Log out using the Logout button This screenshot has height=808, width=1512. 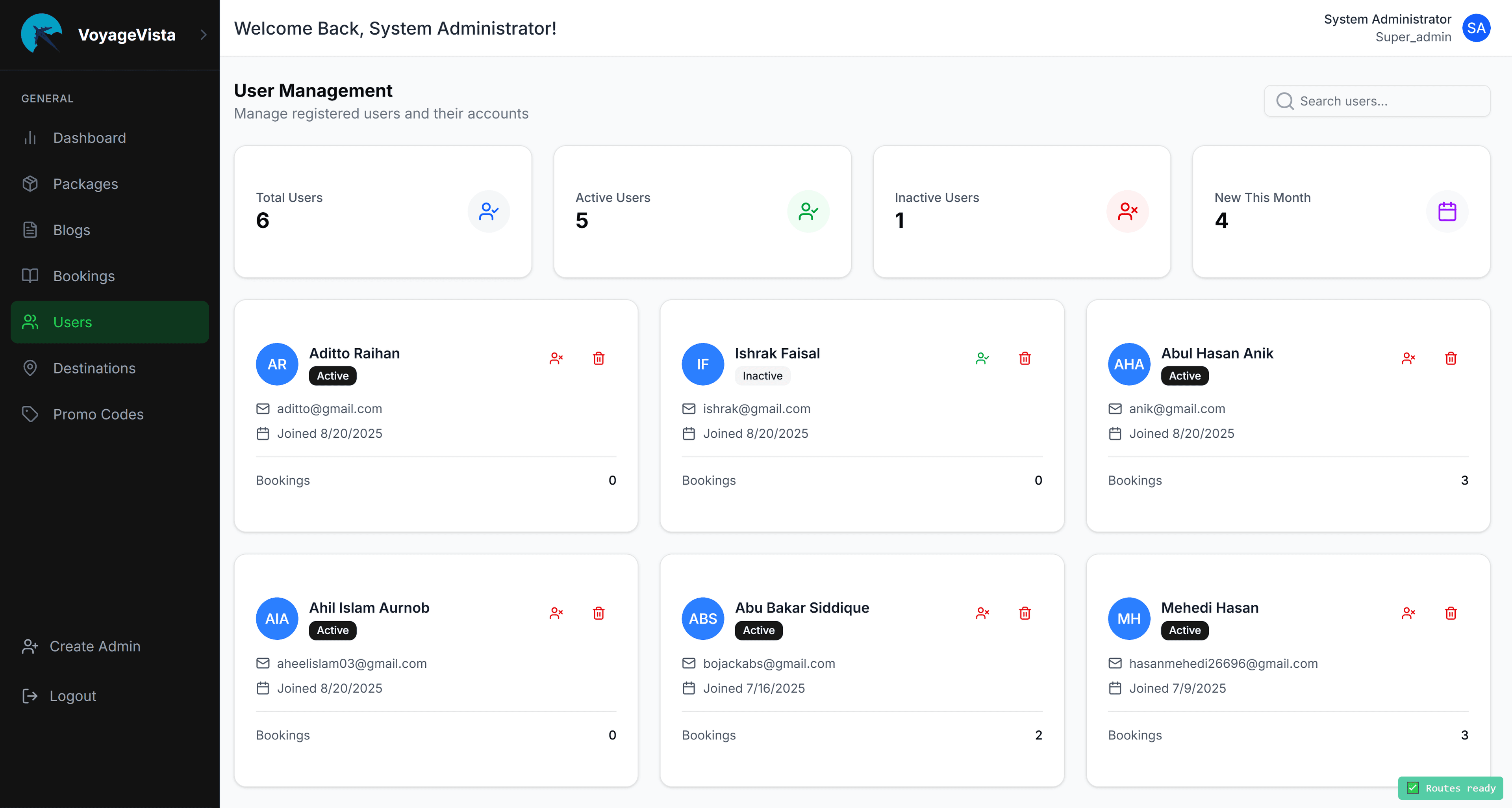[x=72, y=696]
